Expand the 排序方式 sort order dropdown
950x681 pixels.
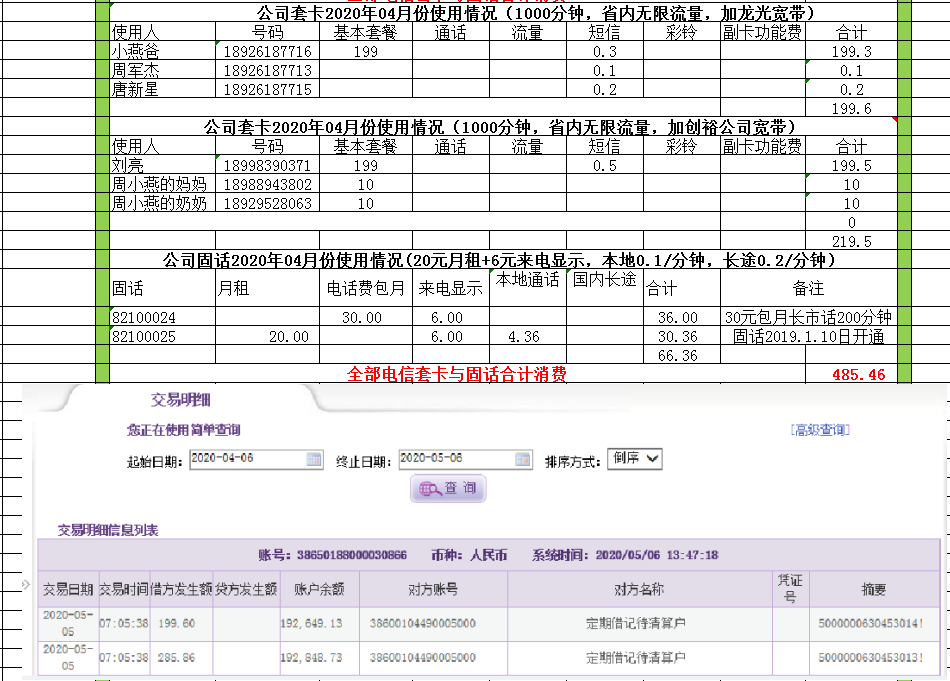click(x=634, y=459)
